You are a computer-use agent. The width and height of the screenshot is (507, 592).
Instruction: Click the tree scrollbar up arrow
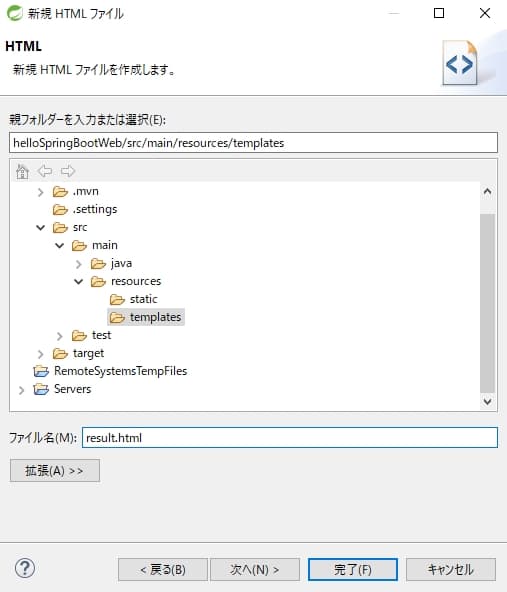pos(487,191)
